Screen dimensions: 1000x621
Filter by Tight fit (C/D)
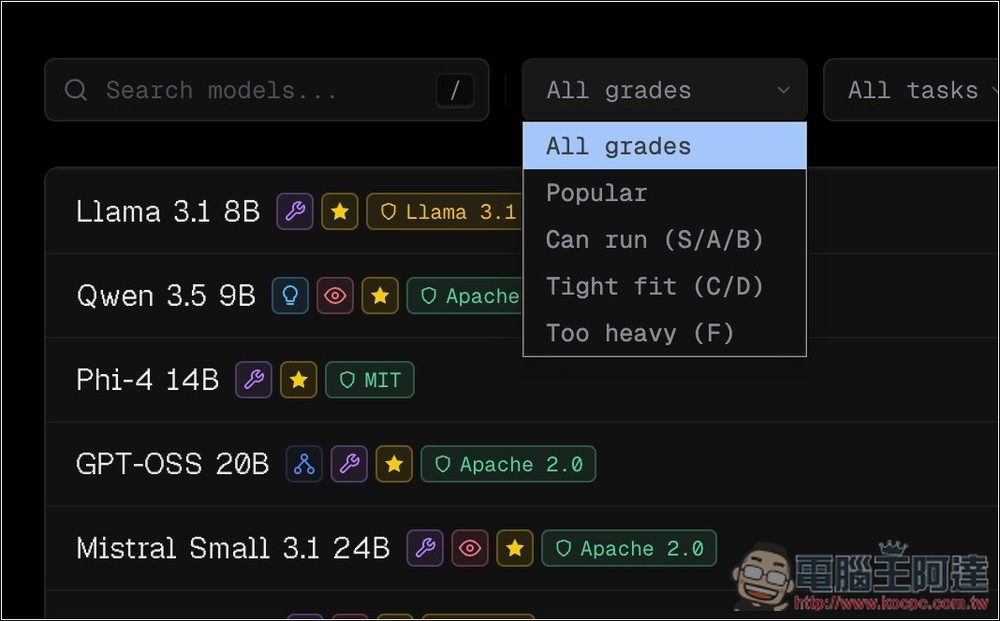click(x=664, y=286)
